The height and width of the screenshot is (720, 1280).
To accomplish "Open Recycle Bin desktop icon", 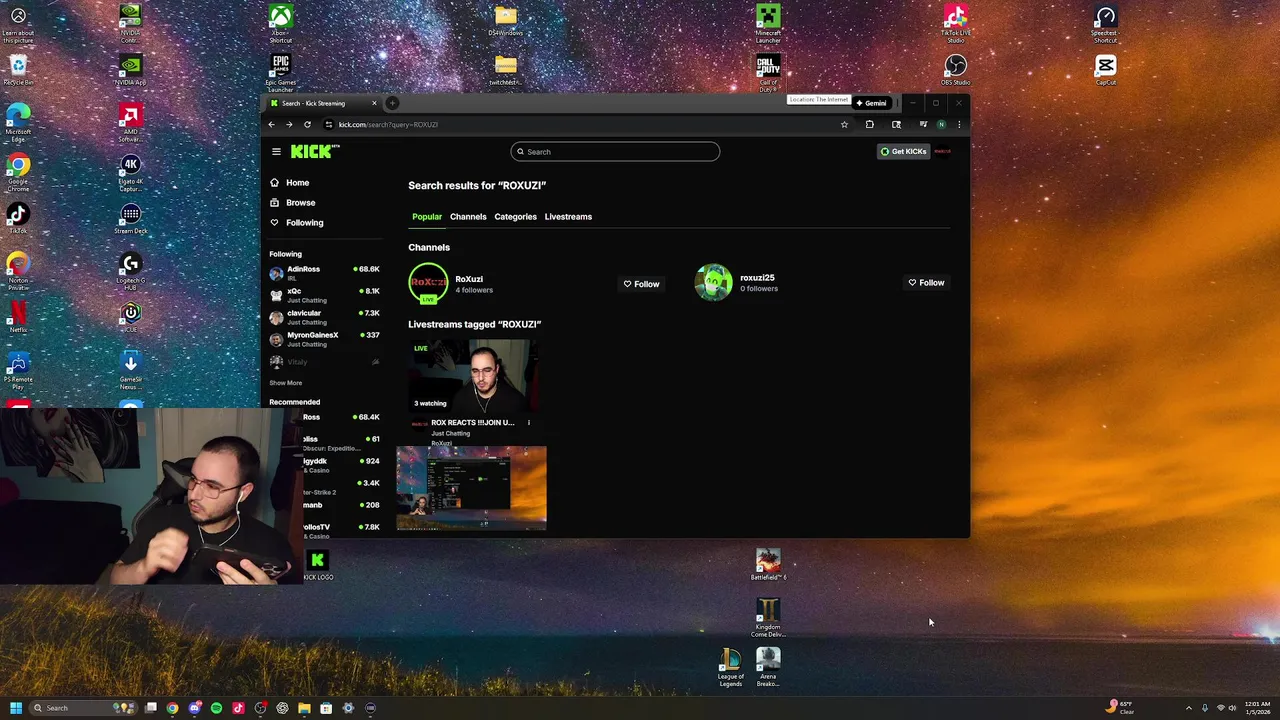I will click(x=18, y=71).
